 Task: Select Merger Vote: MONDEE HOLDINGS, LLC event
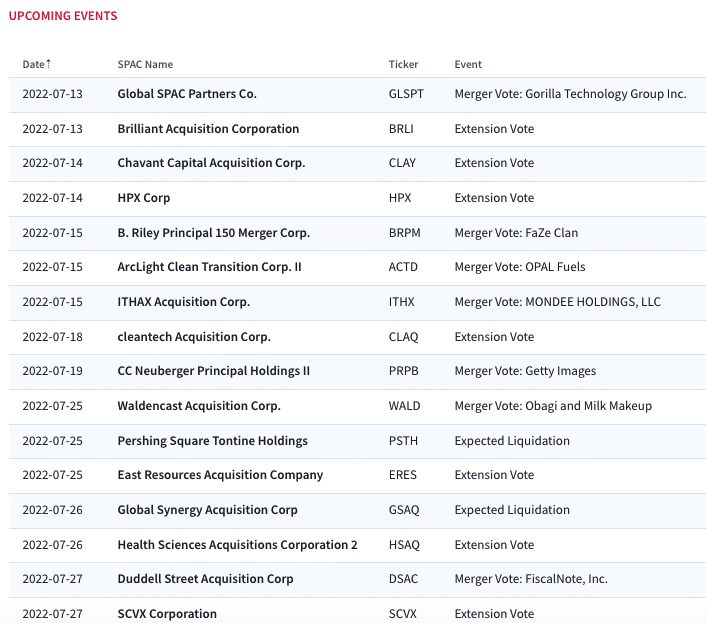[557, 302]
